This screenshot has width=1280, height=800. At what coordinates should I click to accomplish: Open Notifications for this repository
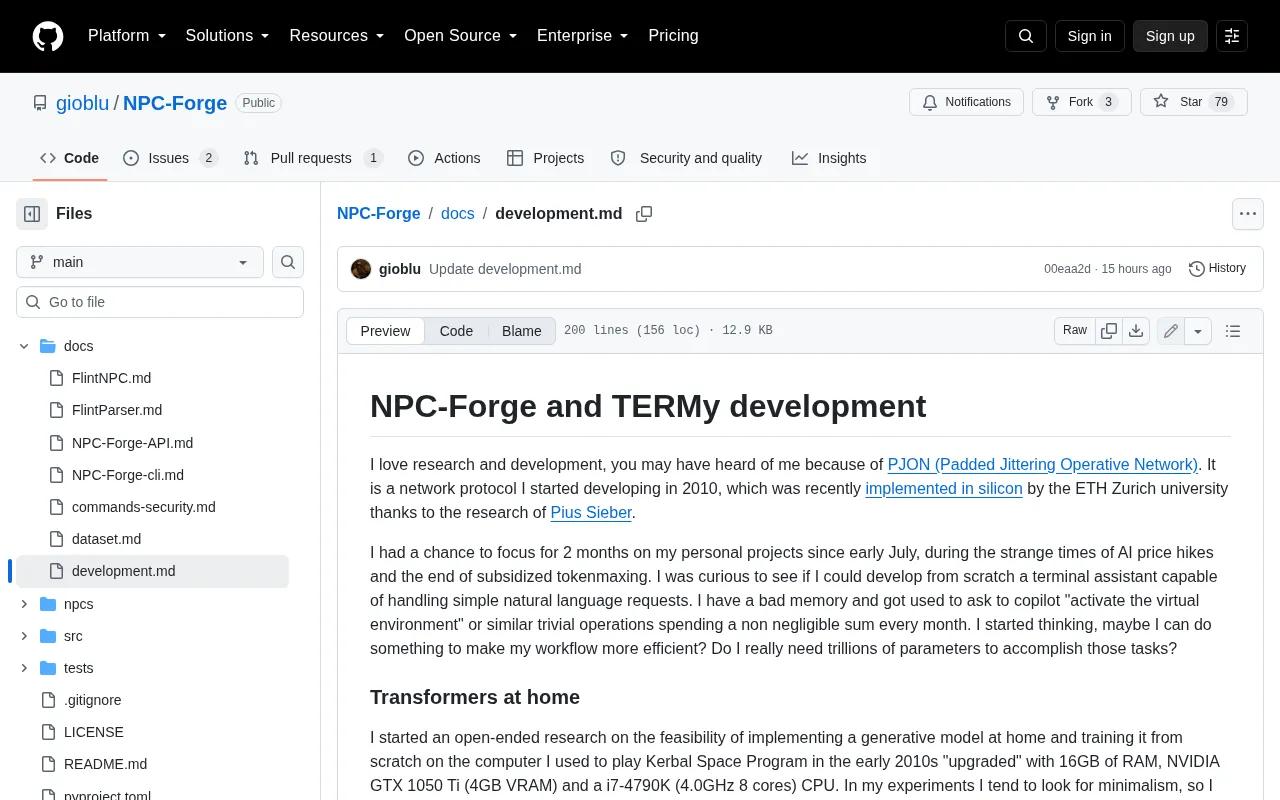[x=966, y=102]
